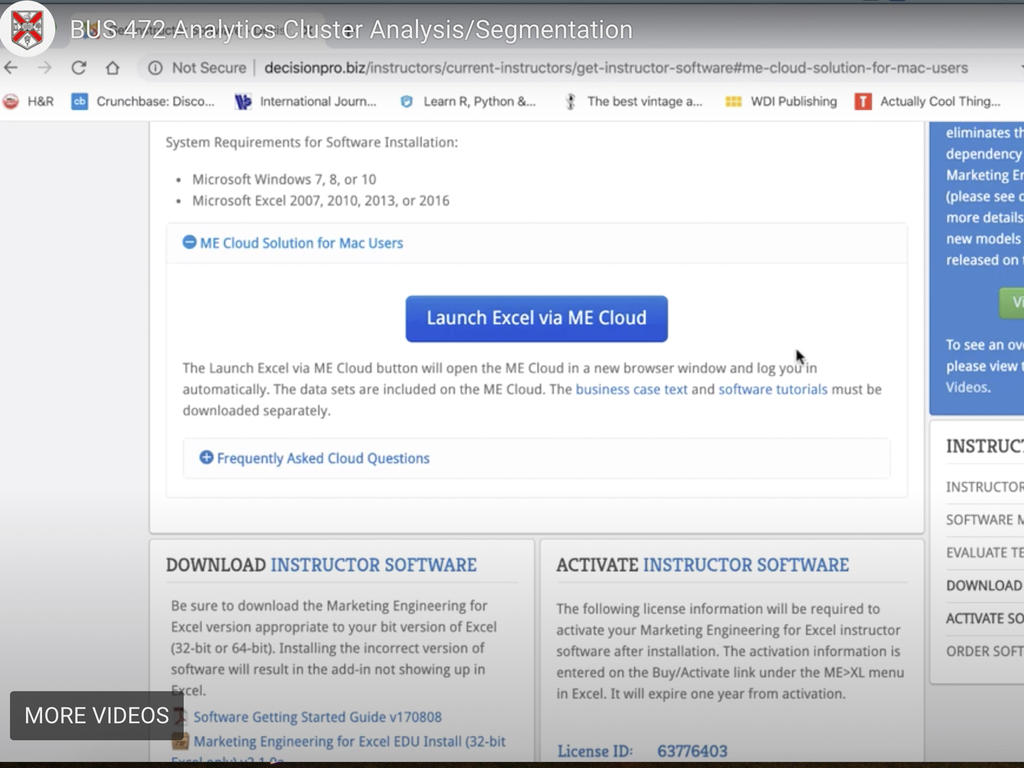
Task: Click the video channel logo avatar
Action: (x=27, y=29)
